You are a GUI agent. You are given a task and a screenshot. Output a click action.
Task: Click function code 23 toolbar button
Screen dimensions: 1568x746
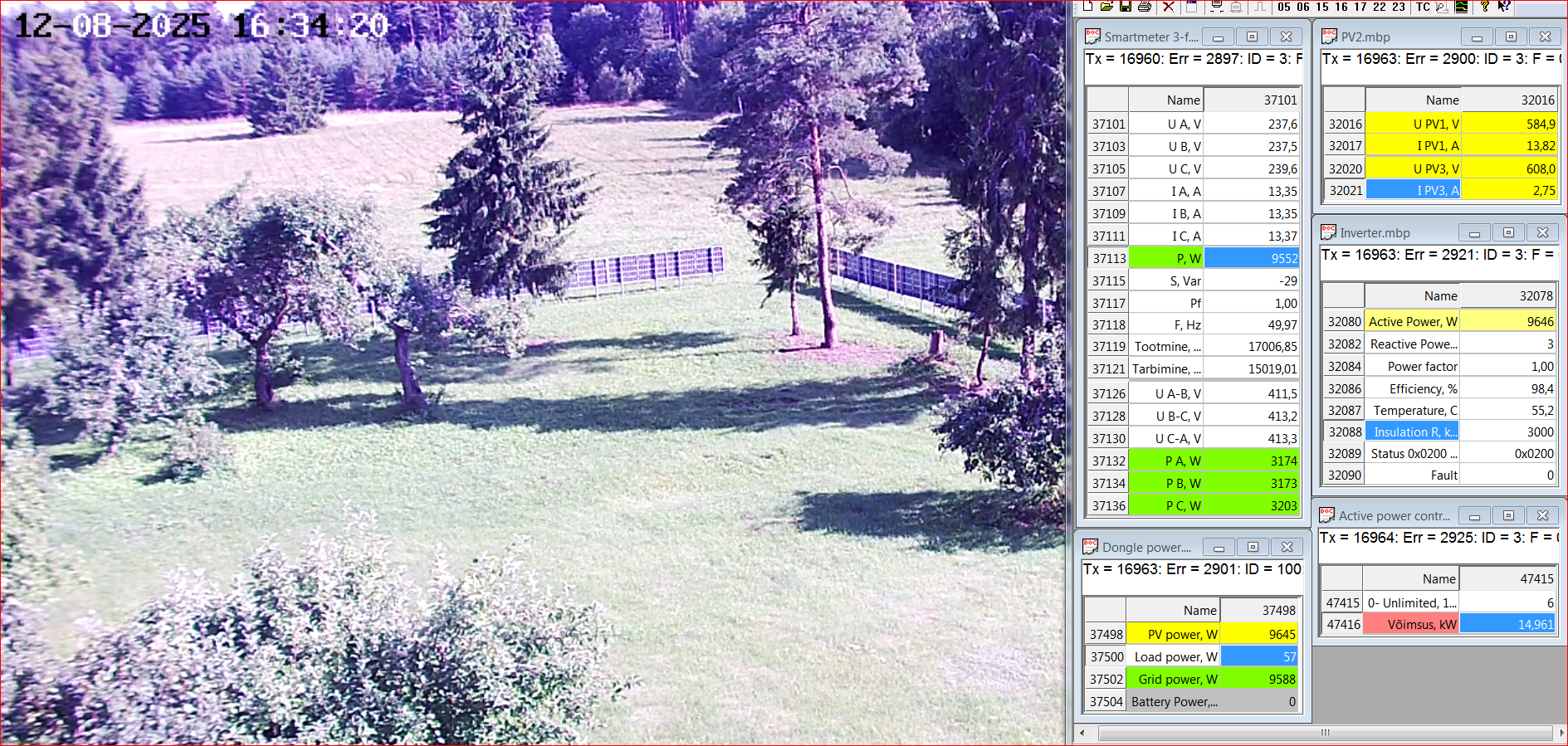pyautogui.click(x=1399, y=7)
